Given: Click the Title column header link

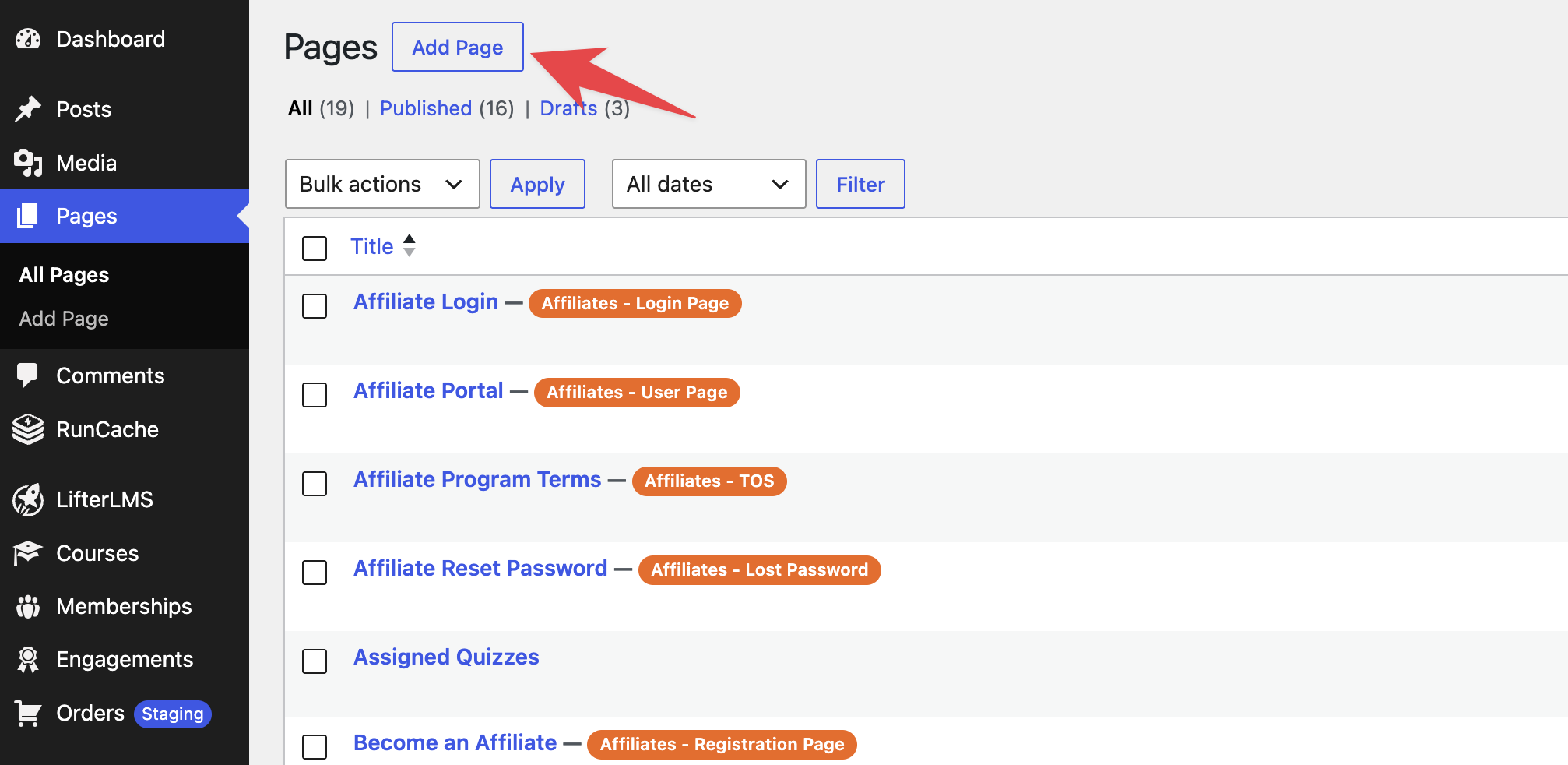Looking at the screenshot, I should (x=372, y=246).
